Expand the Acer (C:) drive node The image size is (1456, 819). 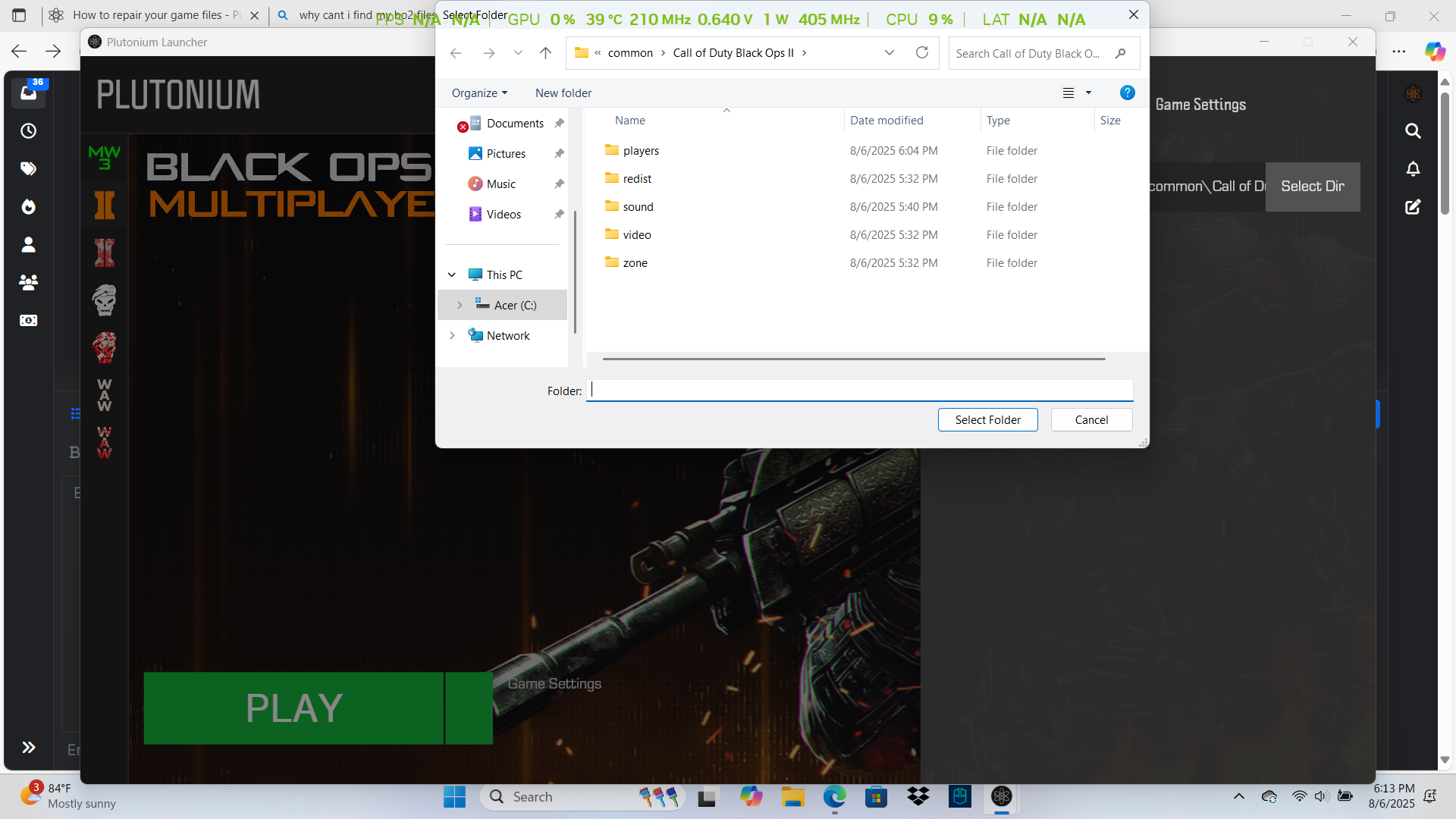(460, 305)
